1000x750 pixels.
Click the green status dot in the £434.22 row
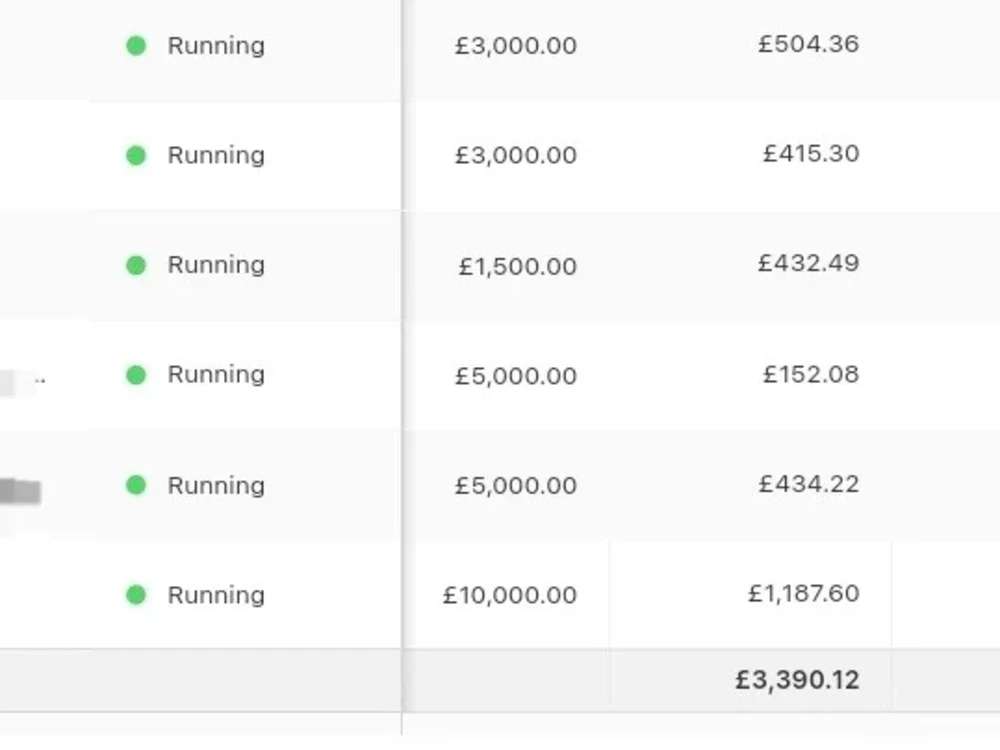(x=136, y=485)
